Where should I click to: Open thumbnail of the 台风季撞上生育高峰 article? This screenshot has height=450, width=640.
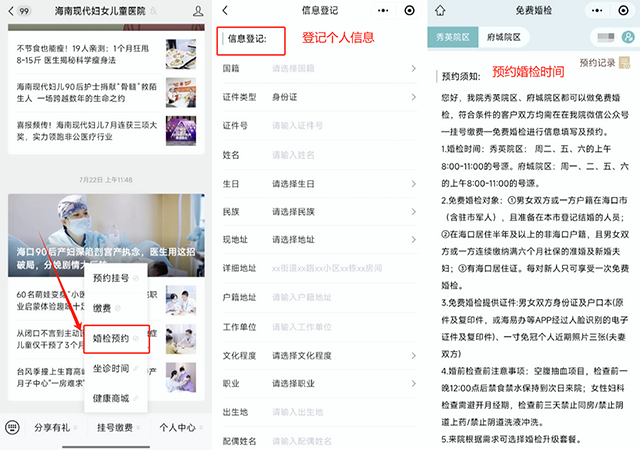pos(181,377)
